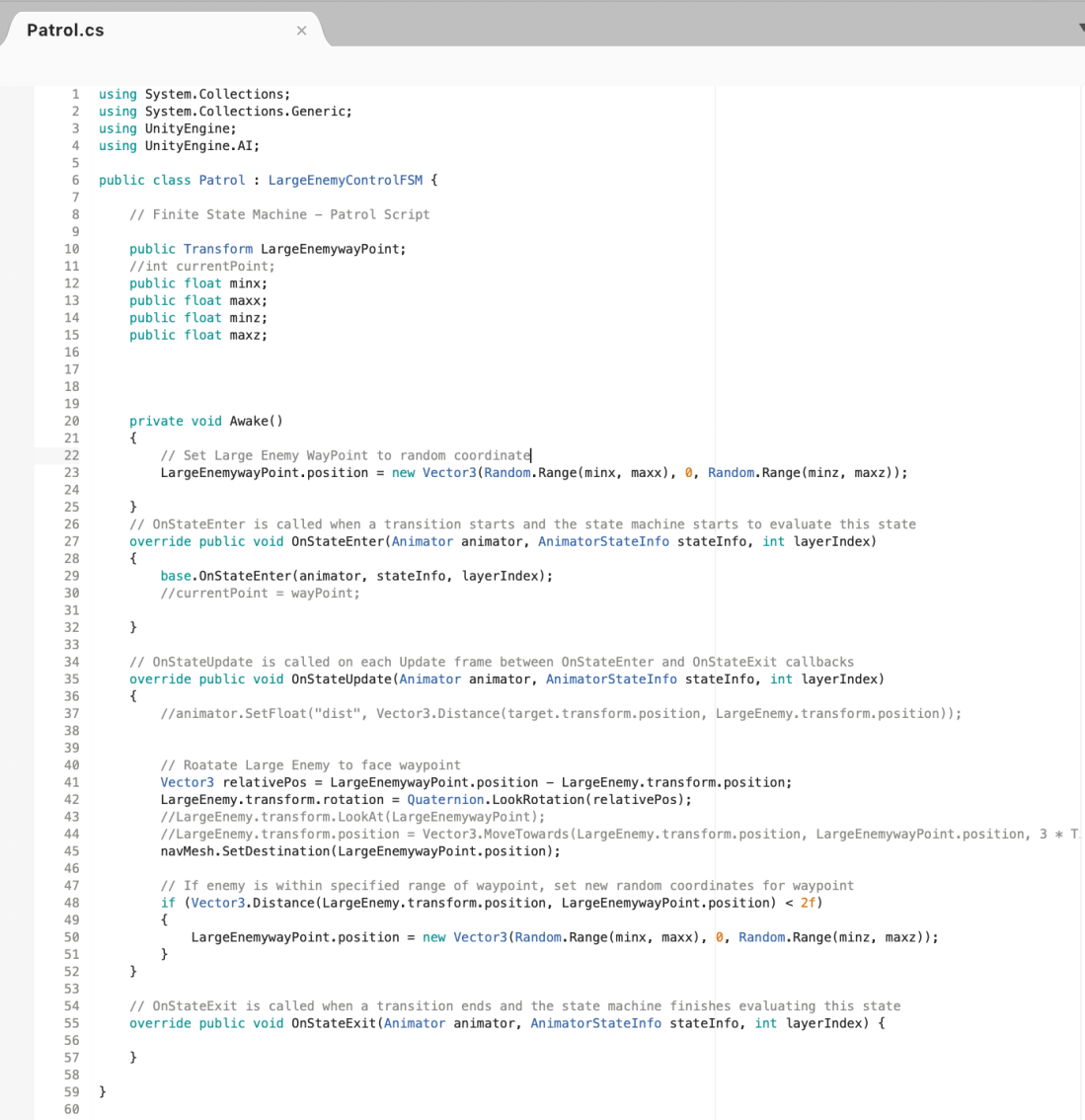The height and width of the screenshot is (1120, 1085).
Task: Click line number 23
Action: (x=71, y=472)
